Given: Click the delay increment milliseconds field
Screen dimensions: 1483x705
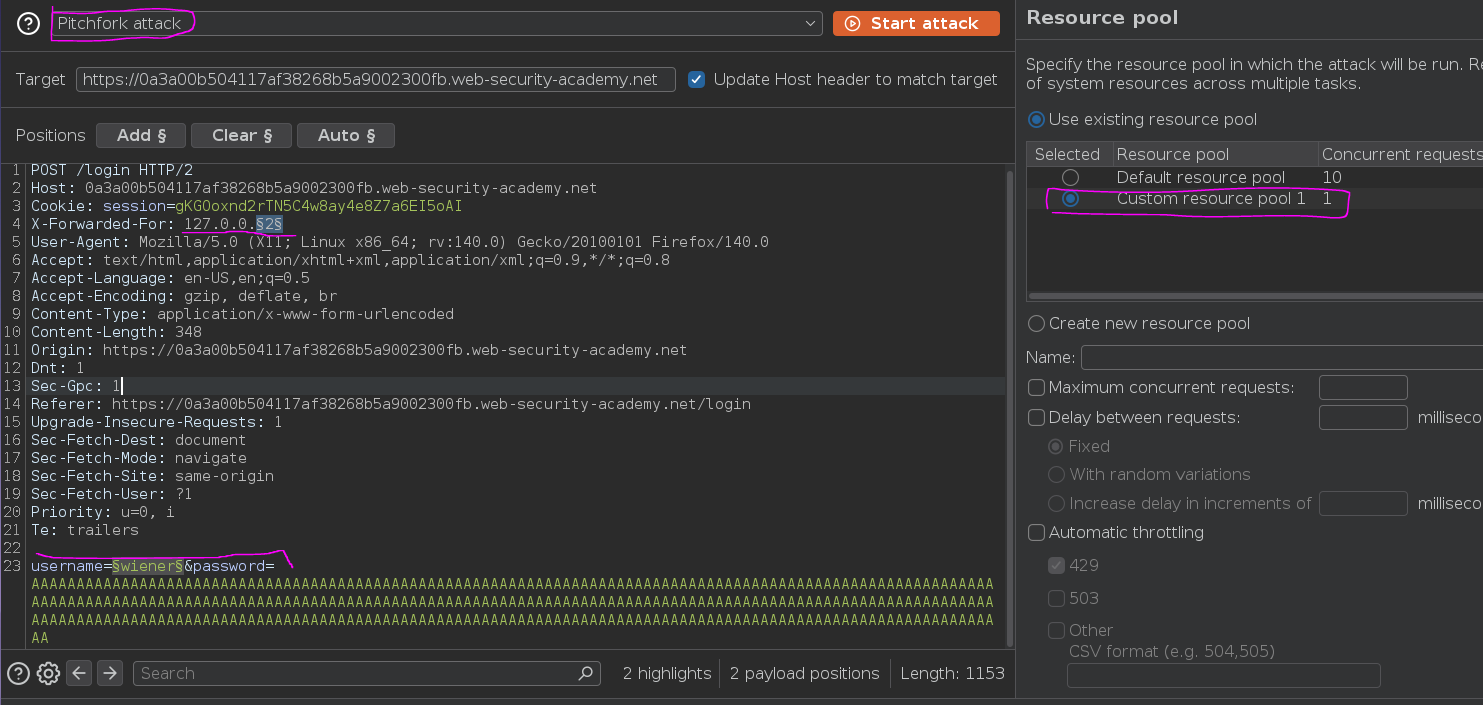Looking at the screenshot, I should coord(1363,503).
